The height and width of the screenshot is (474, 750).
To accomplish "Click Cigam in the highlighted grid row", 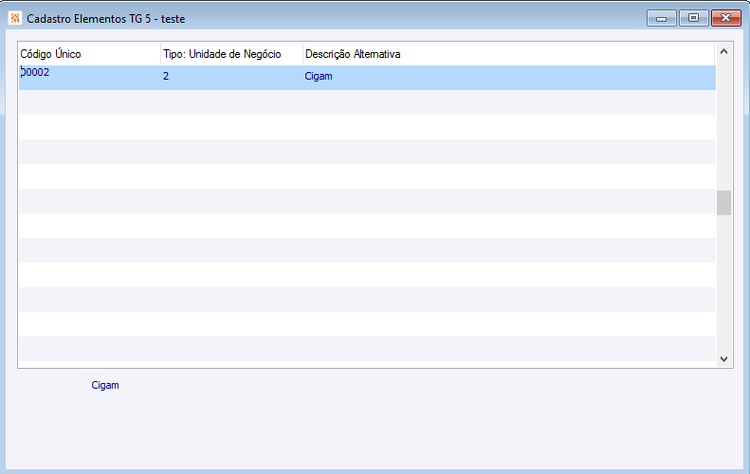I will (319, 77).
